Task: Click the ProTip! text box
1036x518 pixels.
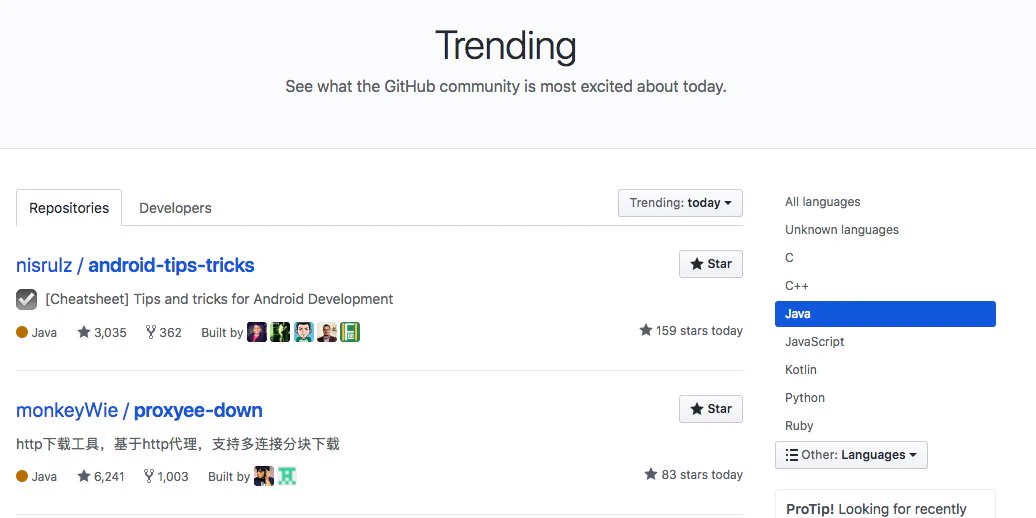Action: pos(885,504)
